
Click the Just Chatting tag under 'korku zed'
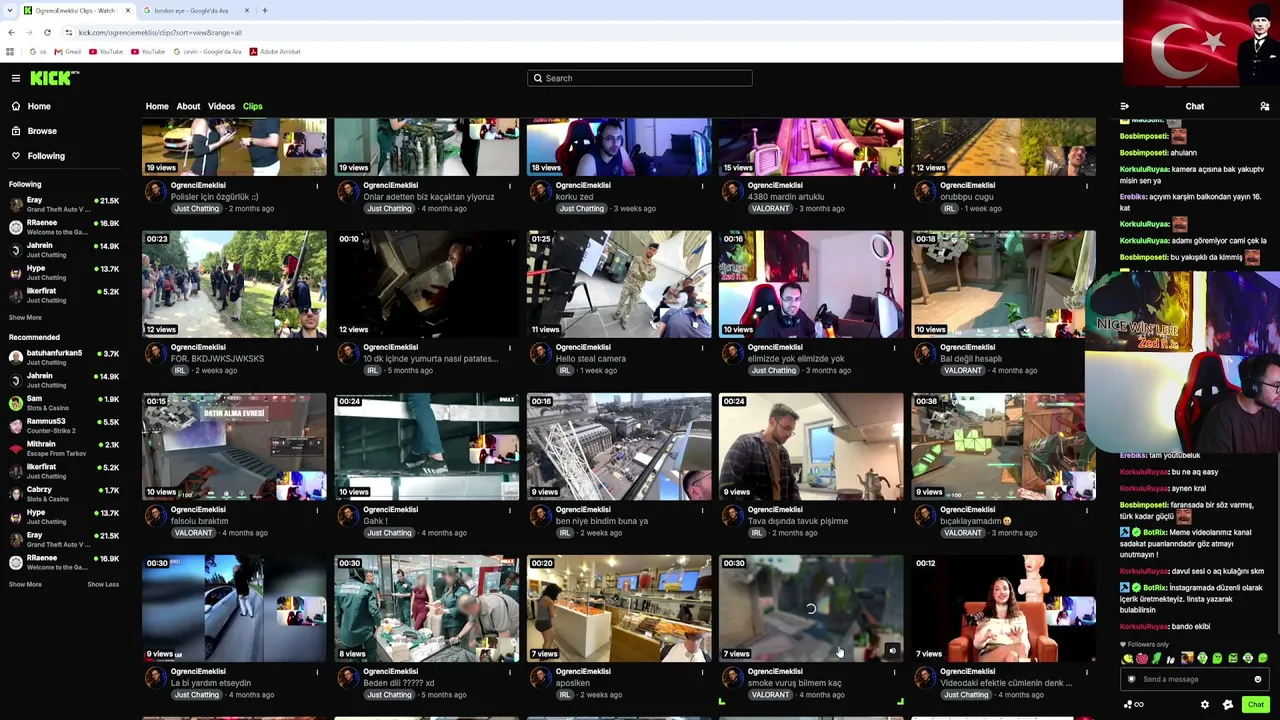581,209
